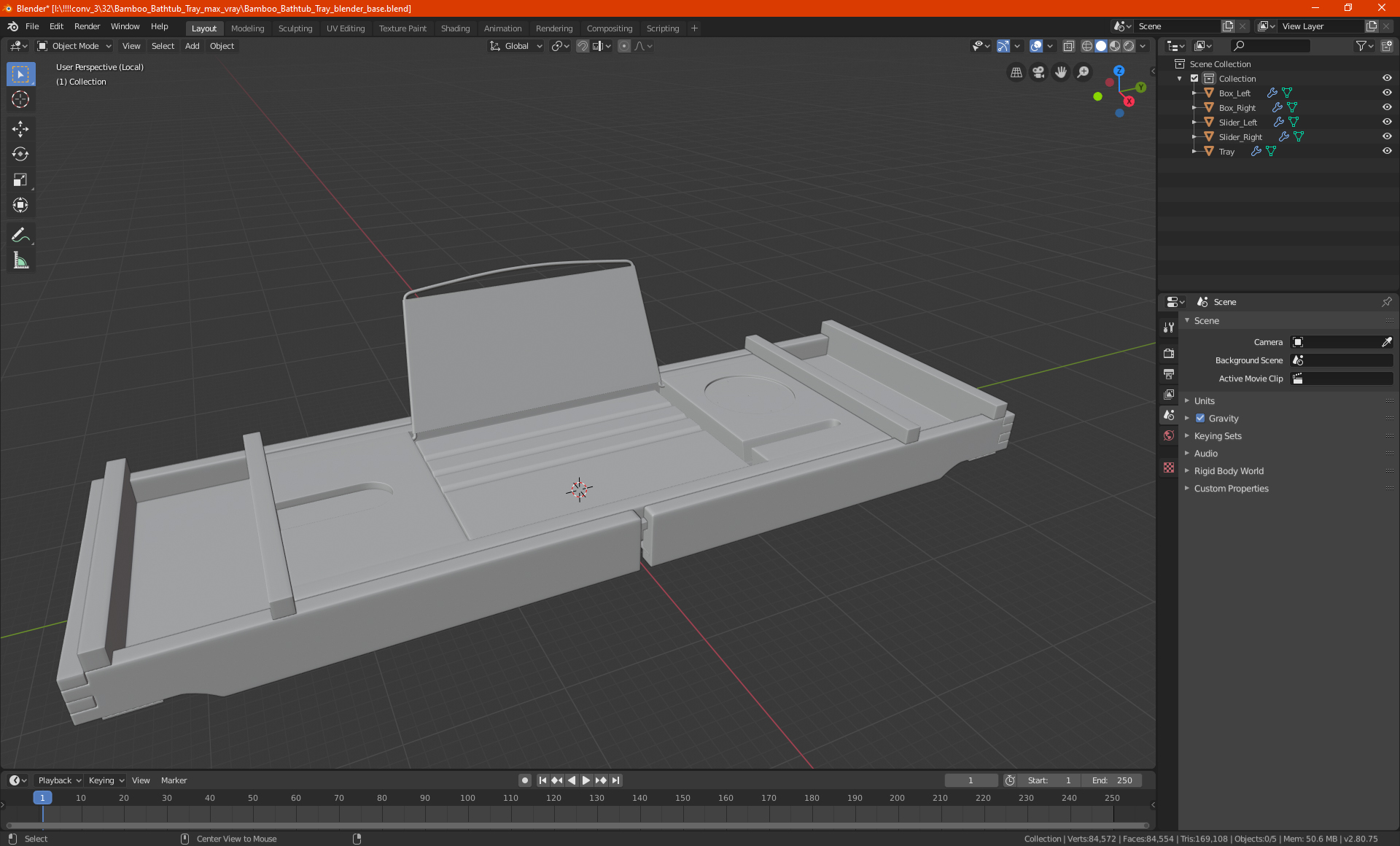
Task: Select the 3D Cursor tool
Action: pos(20,99)
